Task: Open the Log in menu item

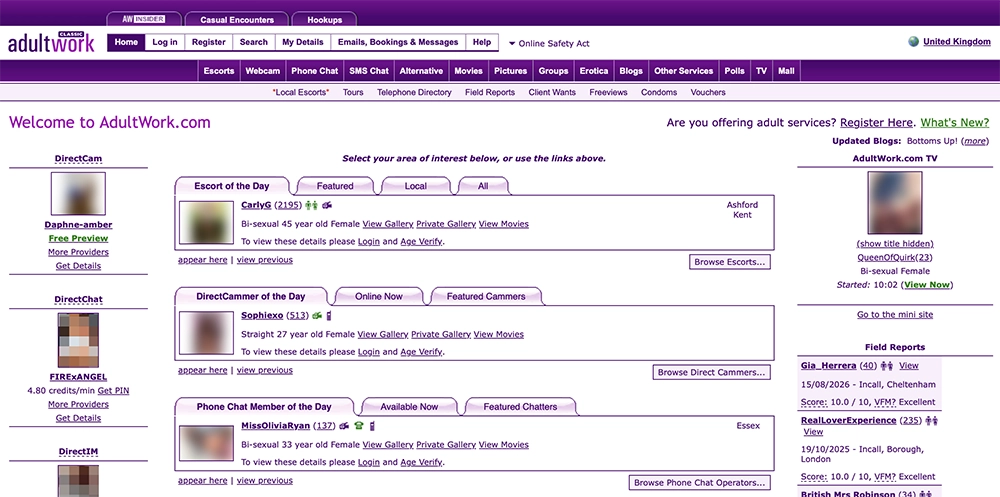Action: [165, 42]
